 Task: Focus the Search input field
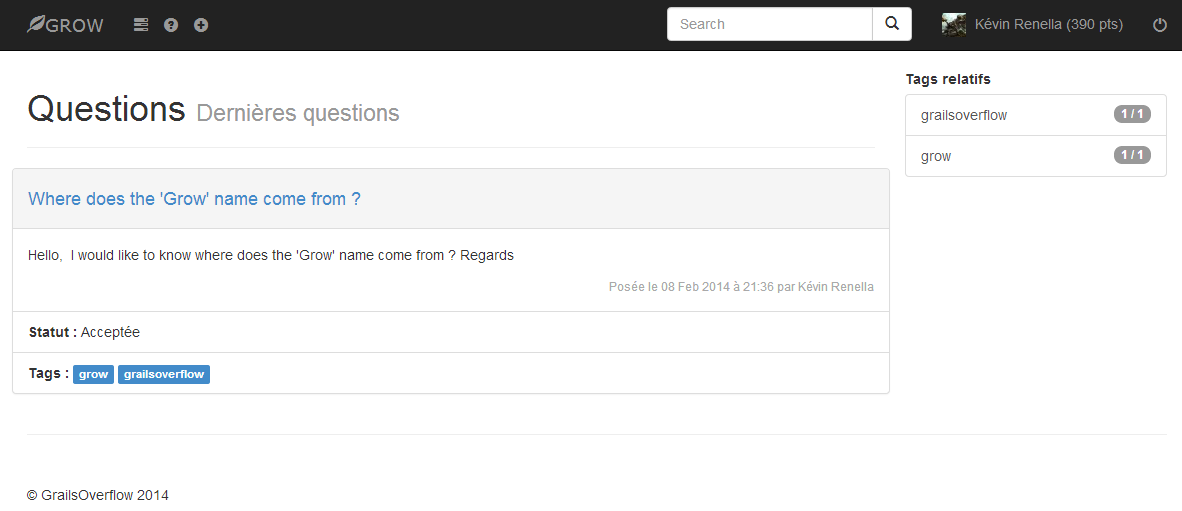click(x=770, y=24)
